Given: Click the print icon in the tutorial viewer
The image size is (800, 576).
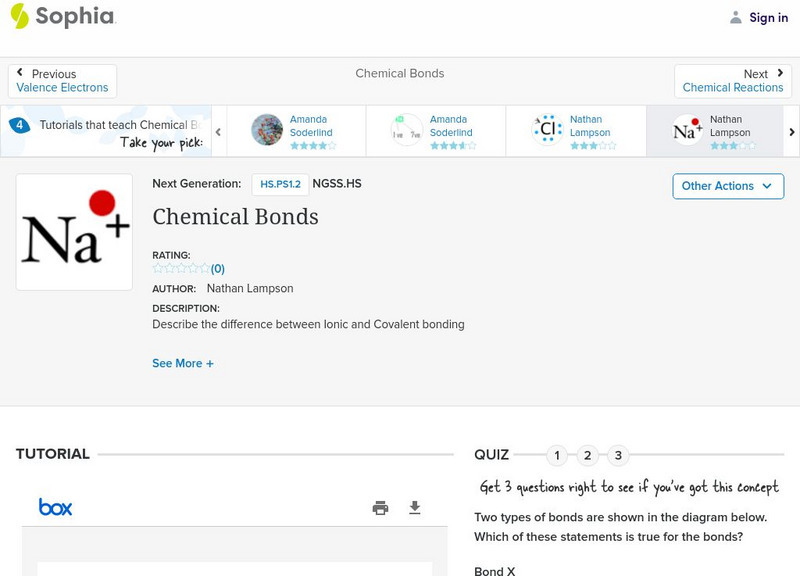Looking at the screenshot, I should point(380,508).
